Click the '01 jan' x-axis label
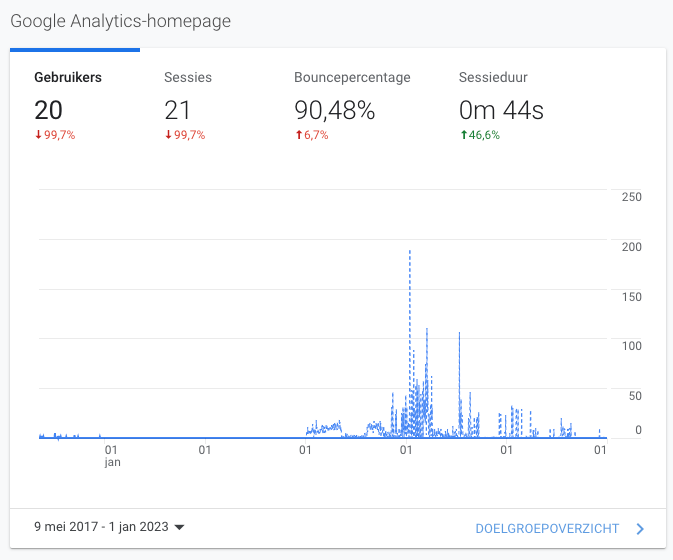 (112, 456)
